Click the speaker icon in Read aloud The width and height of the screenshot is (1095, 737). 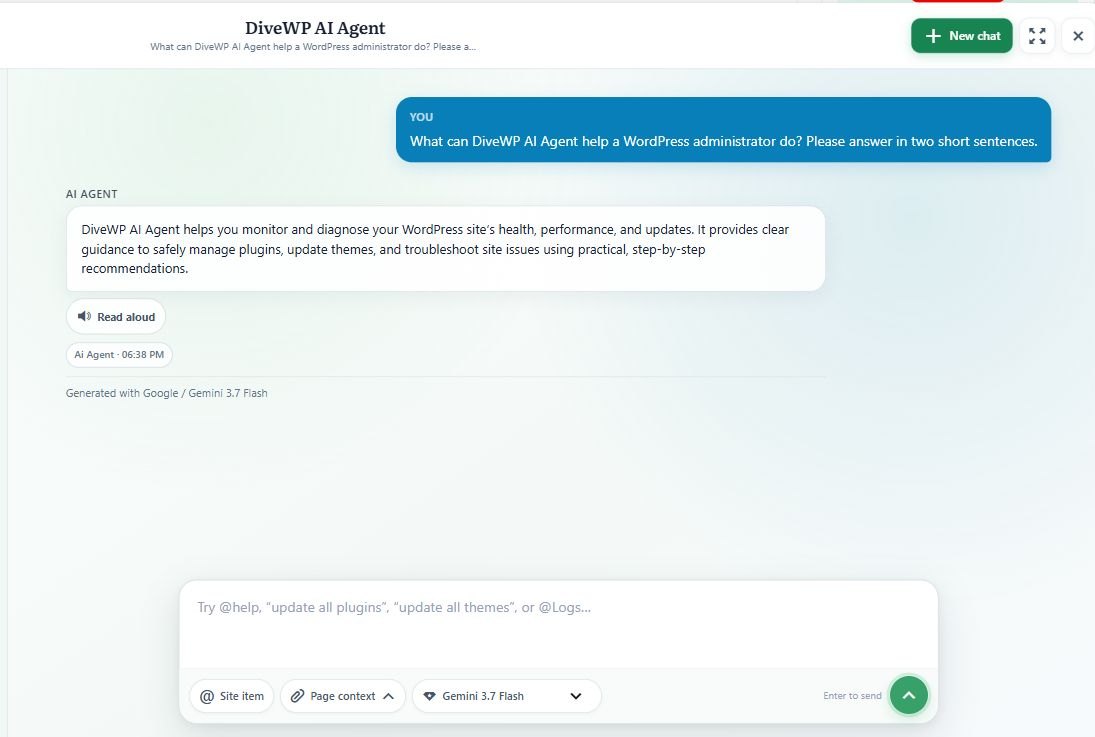[84, 316]
